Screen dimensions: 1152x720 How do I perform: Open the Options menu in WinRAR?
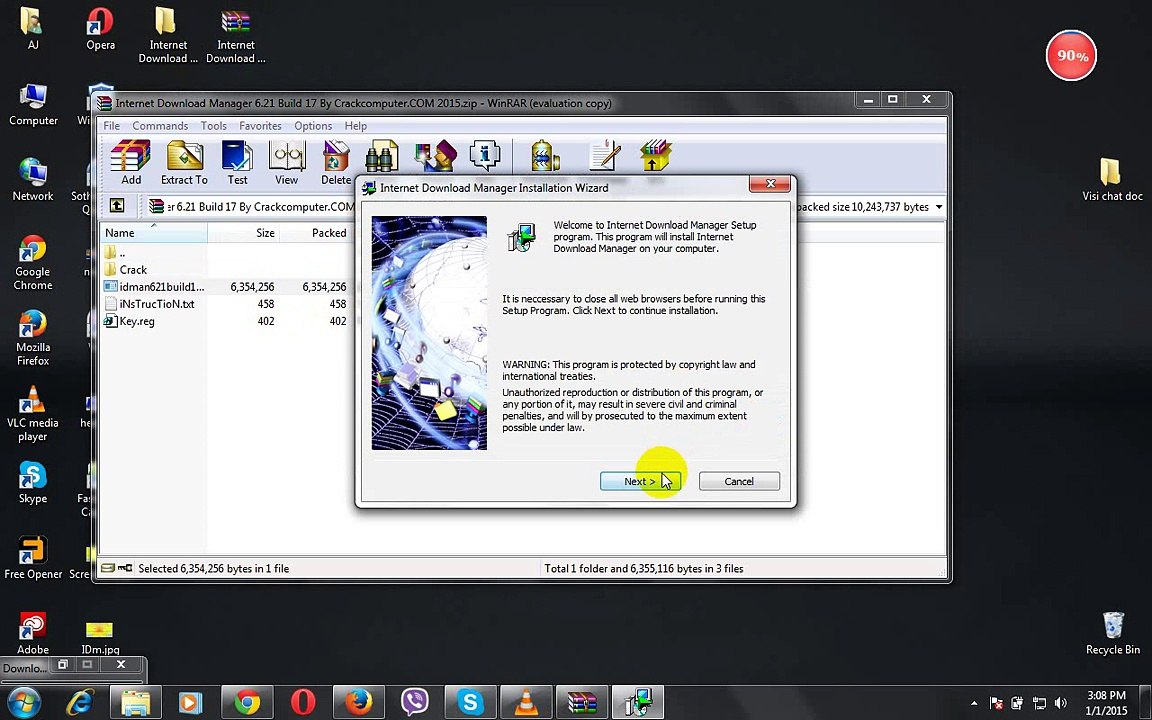(313, 126)
